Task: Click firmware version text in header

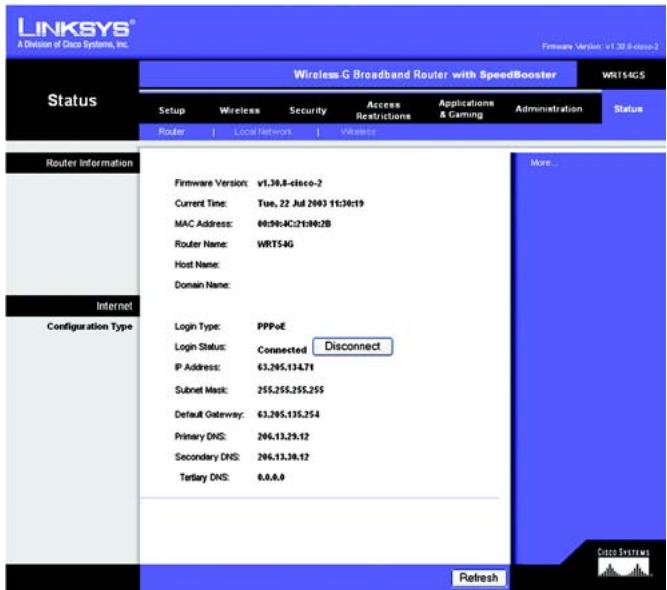Action: (x=600, y=46)
